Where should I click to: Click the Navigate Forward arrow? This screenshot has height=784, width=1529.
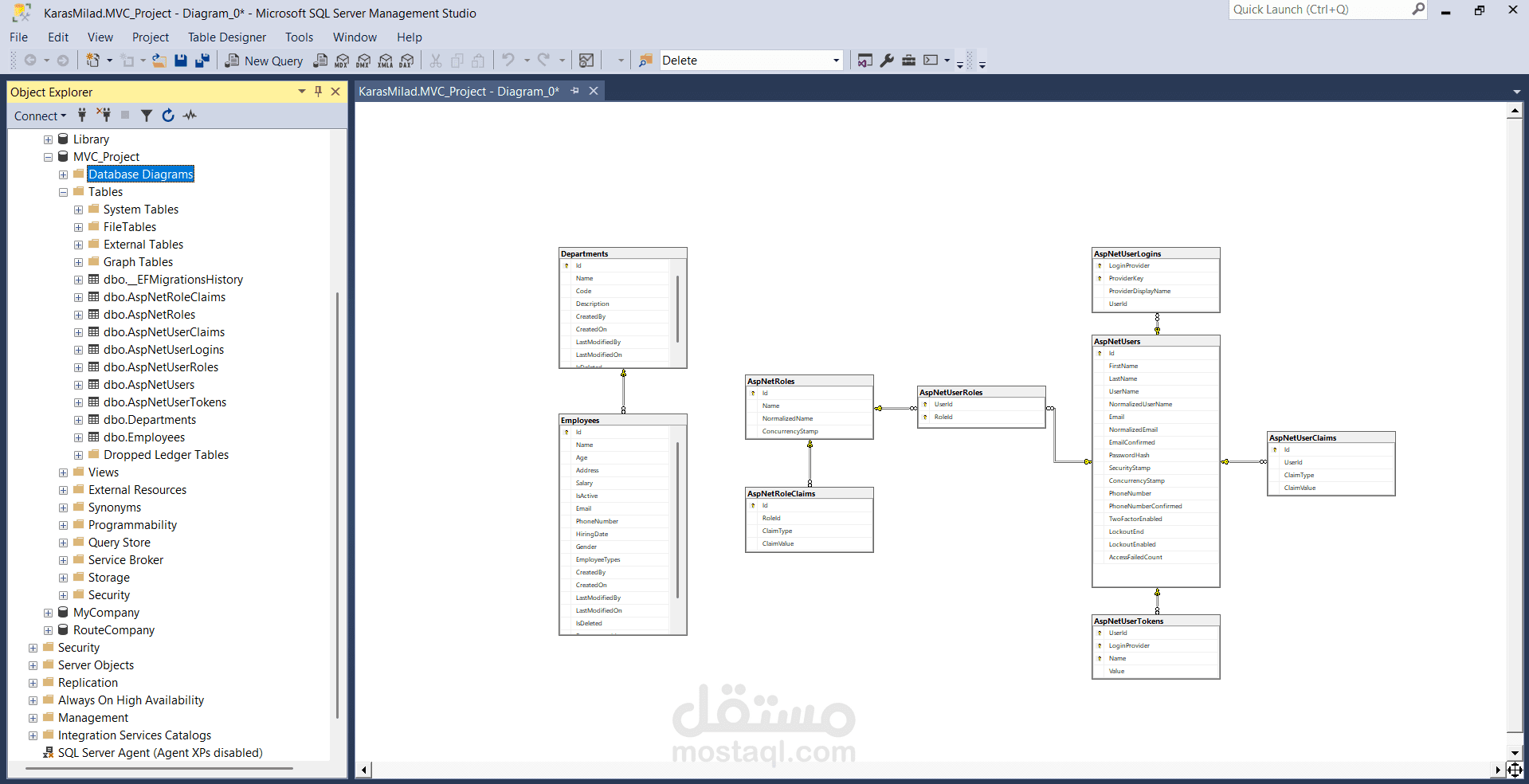pos(63,61)
